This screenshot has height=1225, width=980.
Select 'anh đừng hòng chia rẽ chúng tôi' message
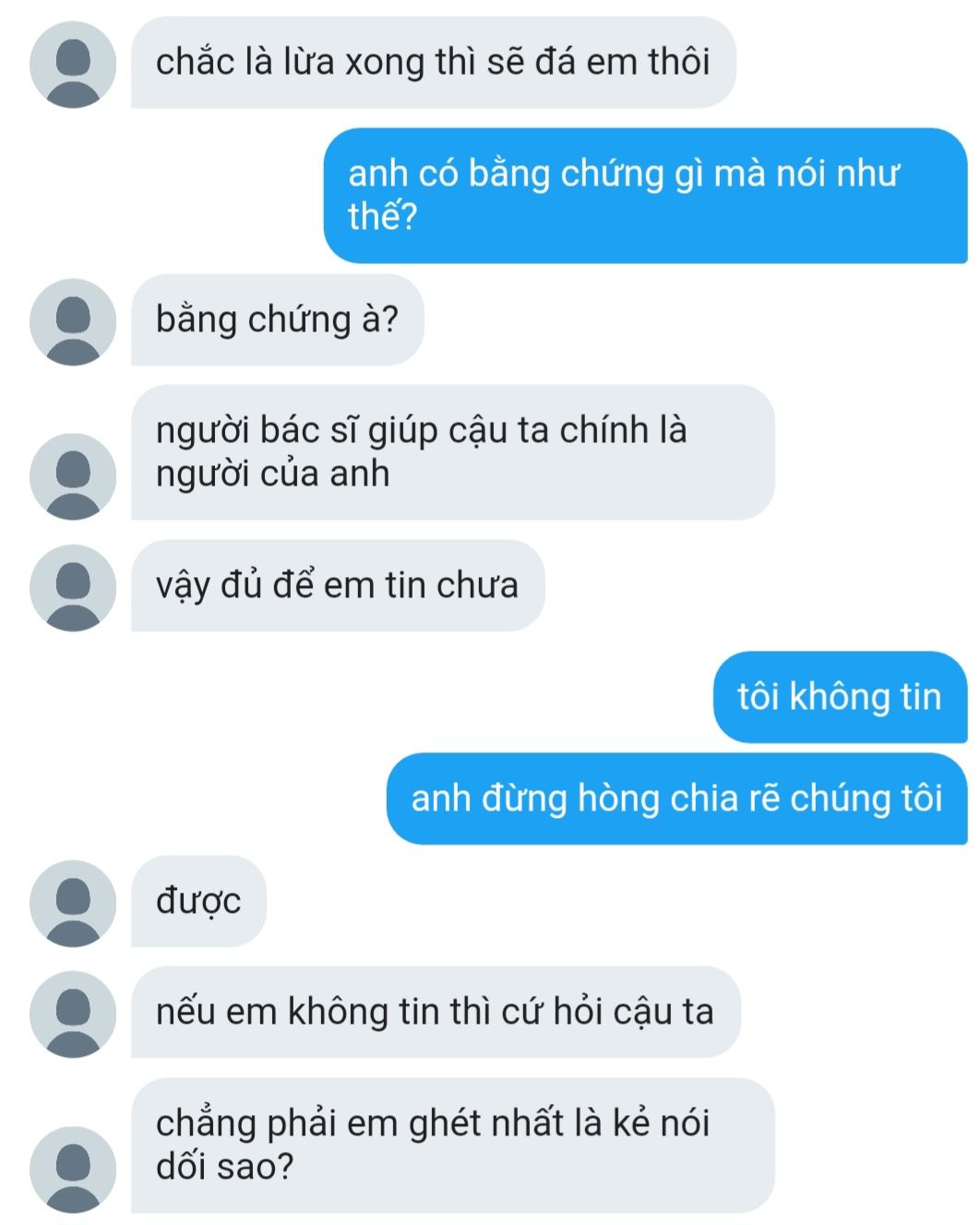tap(676, 799)
